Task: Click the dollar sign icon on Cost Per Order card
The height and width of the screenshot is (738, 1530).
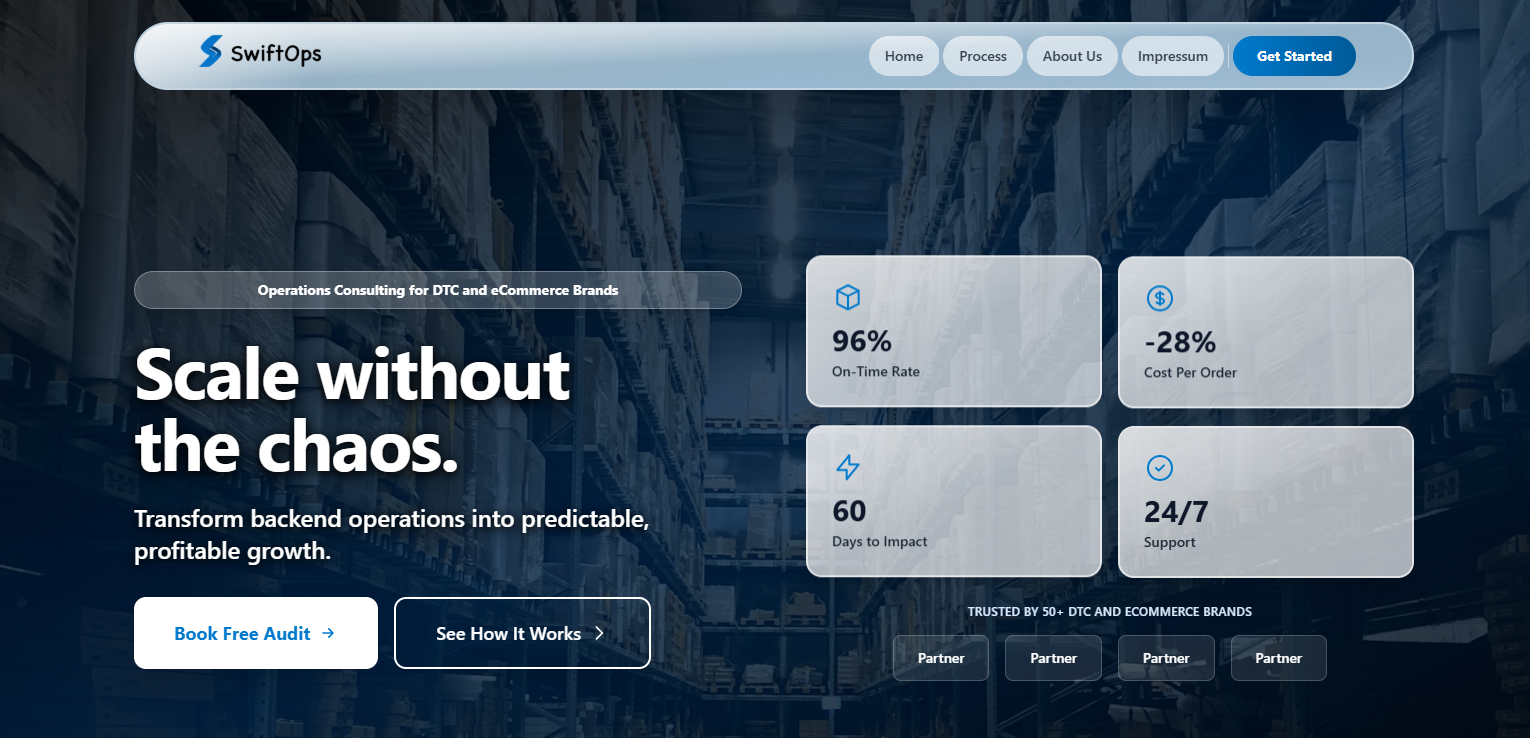Action: pos(1160,297)
